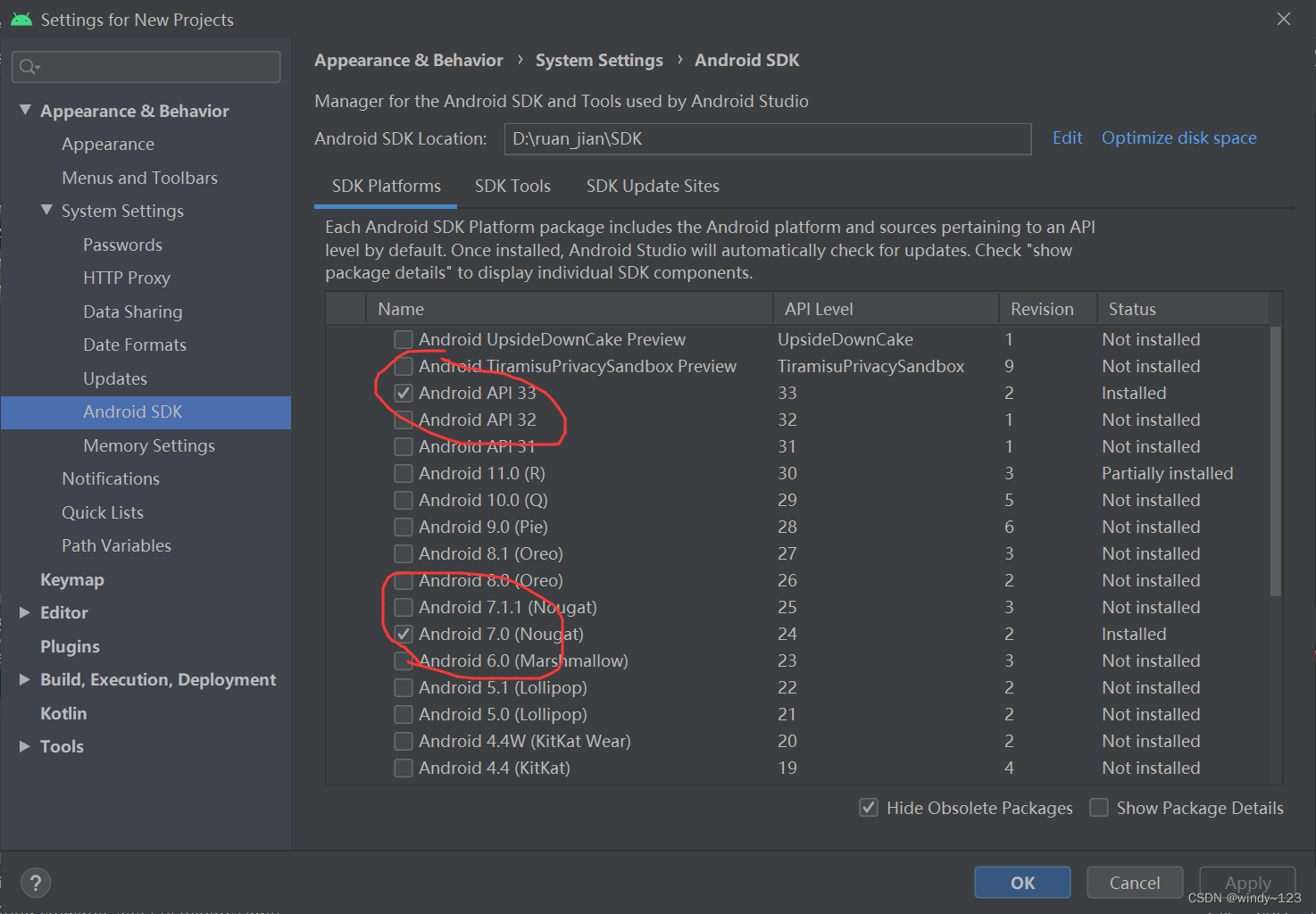1316x914 pixels.
Task: Check Android 7.1.1 (Nougat)
Action: coord(403,607)
